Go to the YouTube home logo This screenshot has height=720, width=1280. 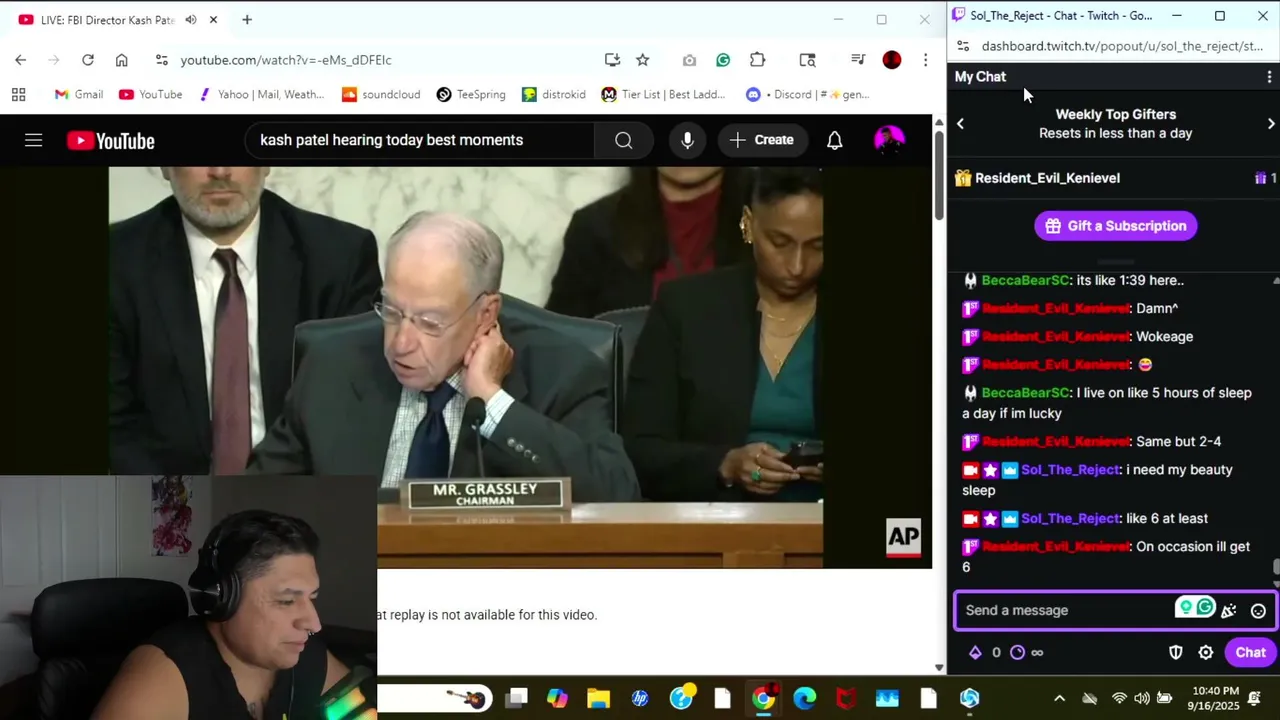coord(111,141)
